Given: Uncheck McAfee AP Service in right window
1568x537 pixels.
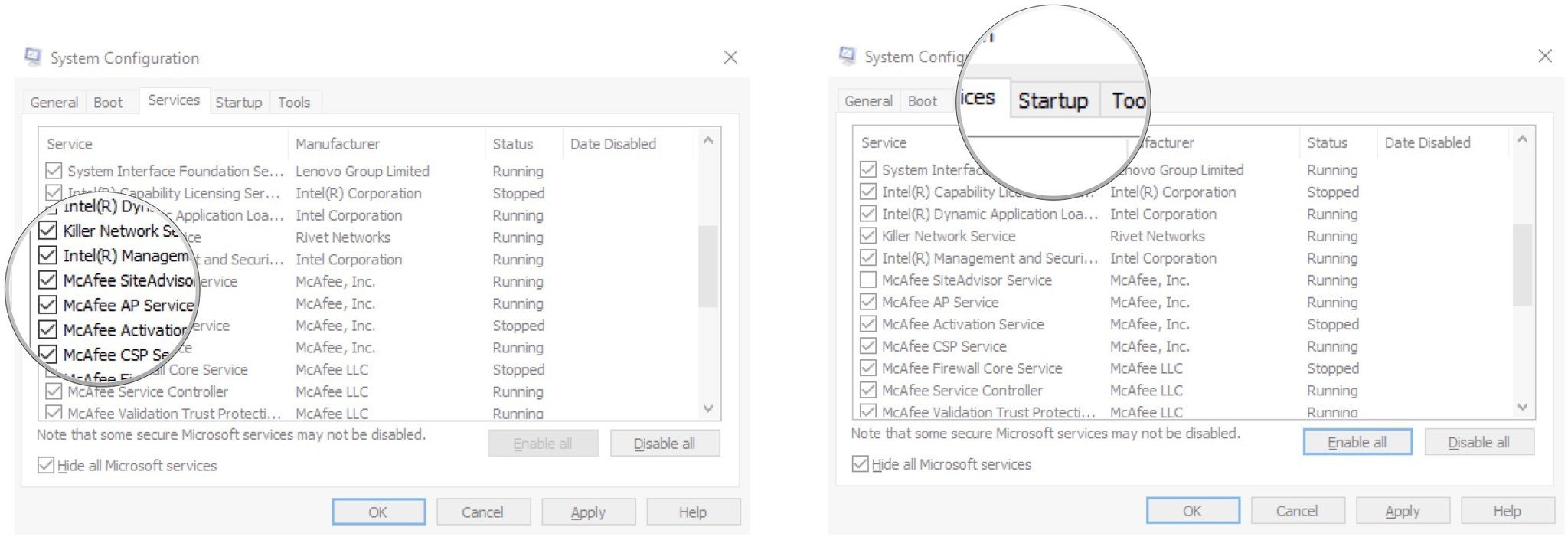Looking at the screenshot, I should 868,302.
